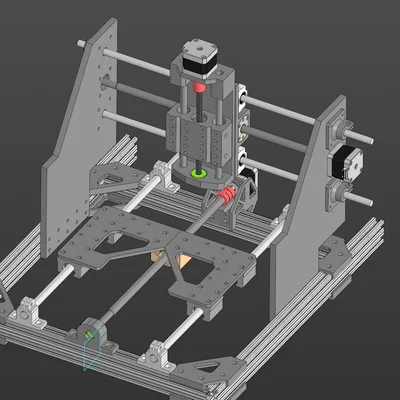Image resolution: width=400 pixels, height=400 pixels.
Task: Pick the triangular corner bracket at front right
Action: (x=209, y=372)
